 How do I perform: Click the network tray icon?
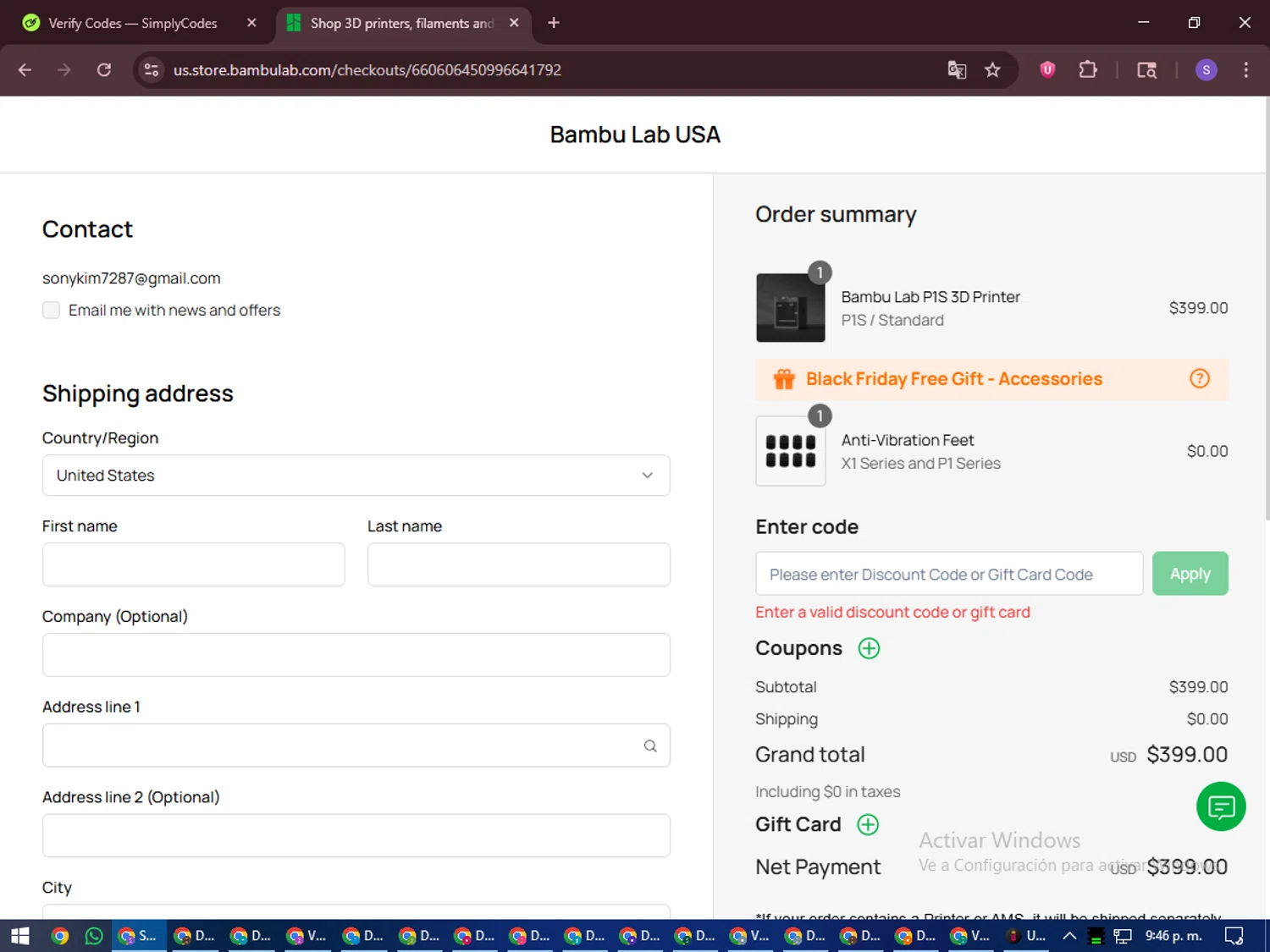1123,936
